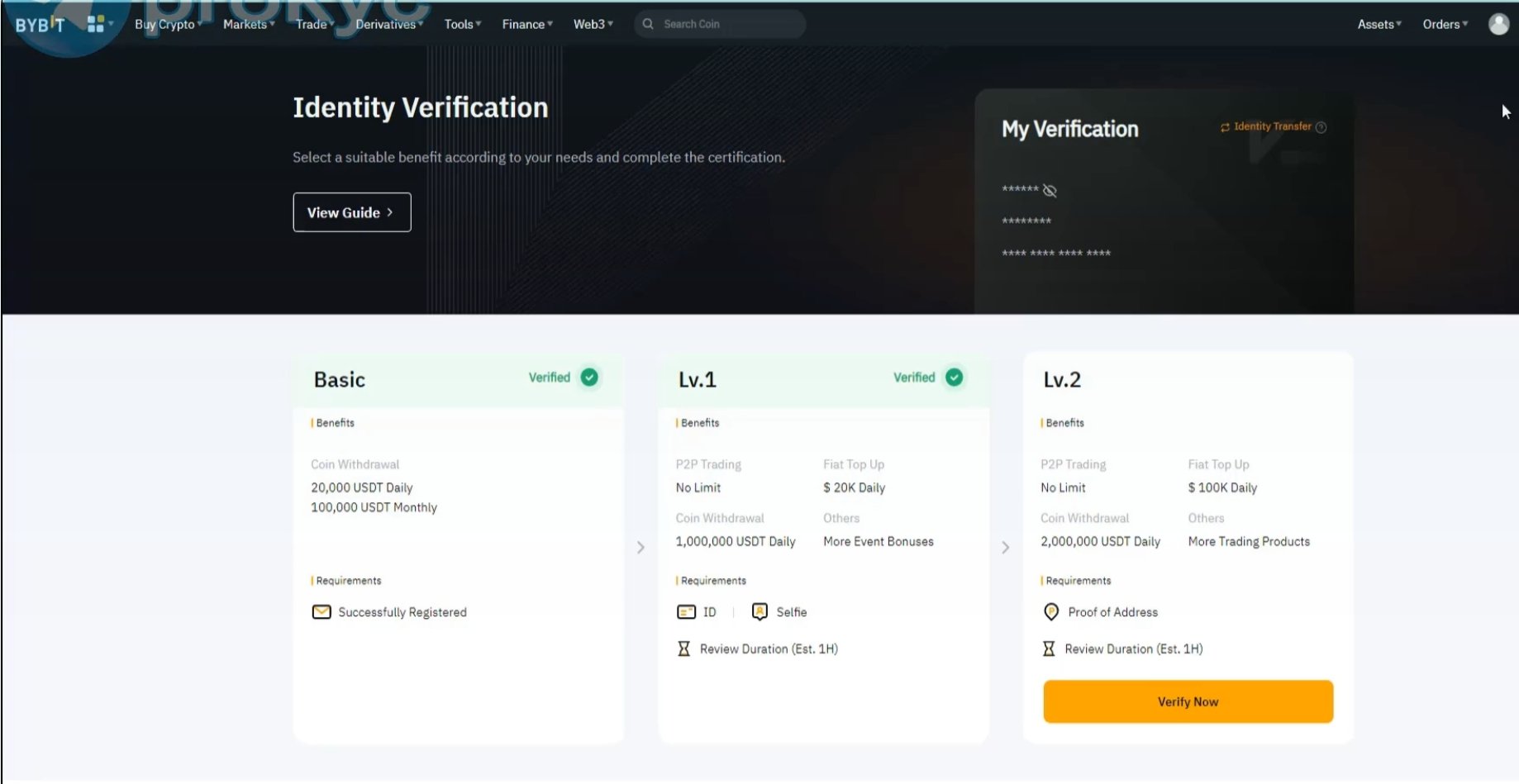The width and height of the screenshot is (1519, 784).
Task: Click the ID card requirement icon
Action: coord(686,612)
